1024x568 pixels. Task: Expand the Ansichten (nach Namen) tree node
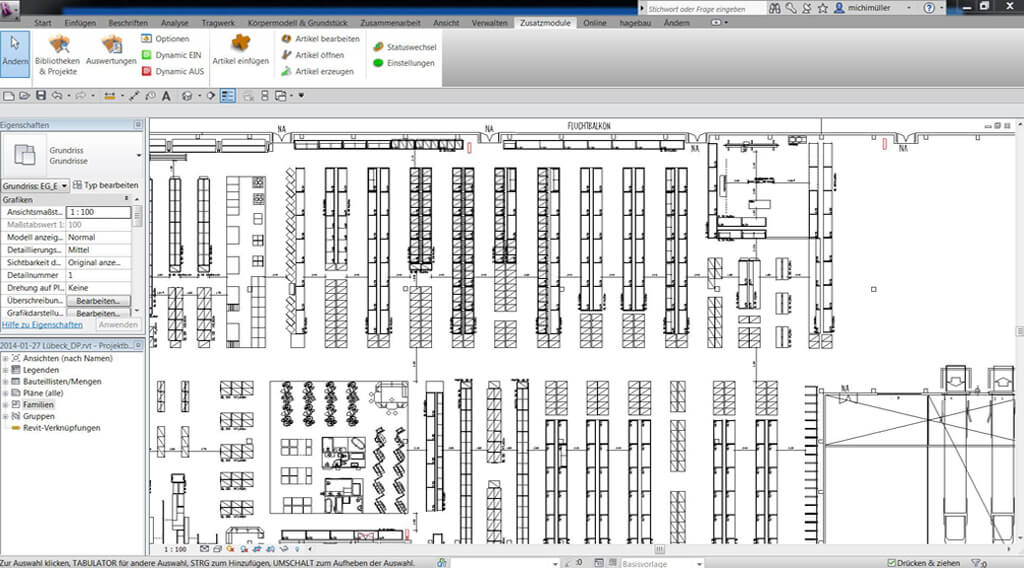pos(5,357)
